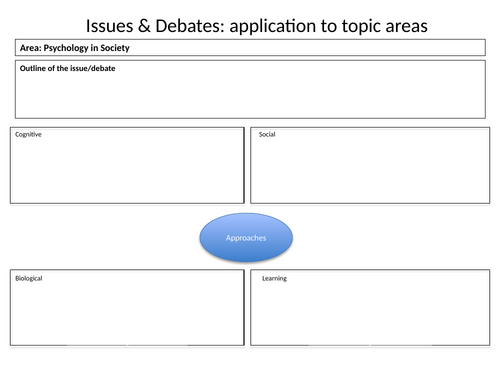Click inside the Social box
Screen dimensions: 500x375
point(370,165)
